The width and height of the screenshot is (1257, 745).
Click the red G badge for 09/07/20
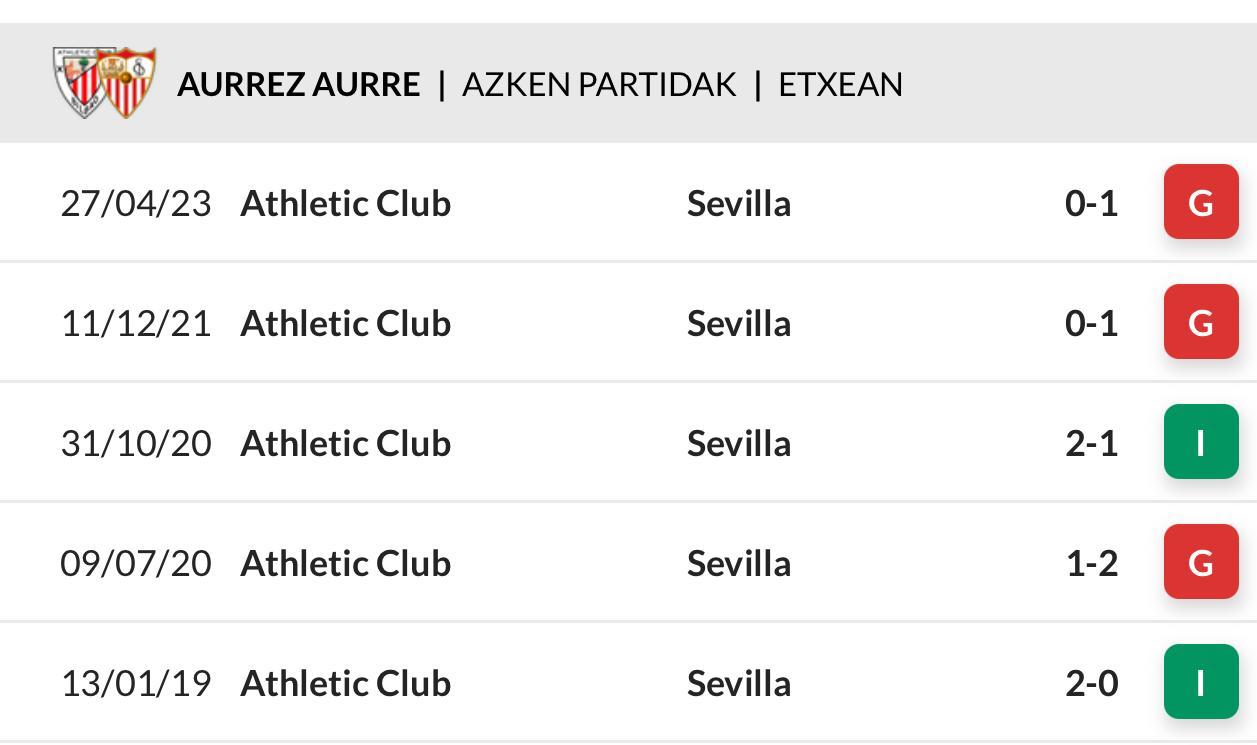[x=1201, y=562]
